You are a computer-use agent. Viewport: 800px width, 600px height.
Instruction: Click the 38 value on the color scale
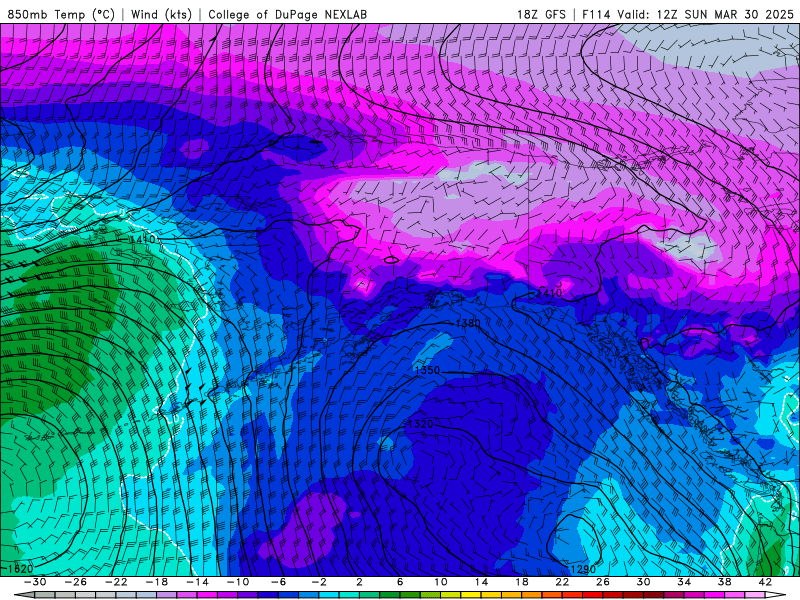pyautogui.click(x=724, y=582)
